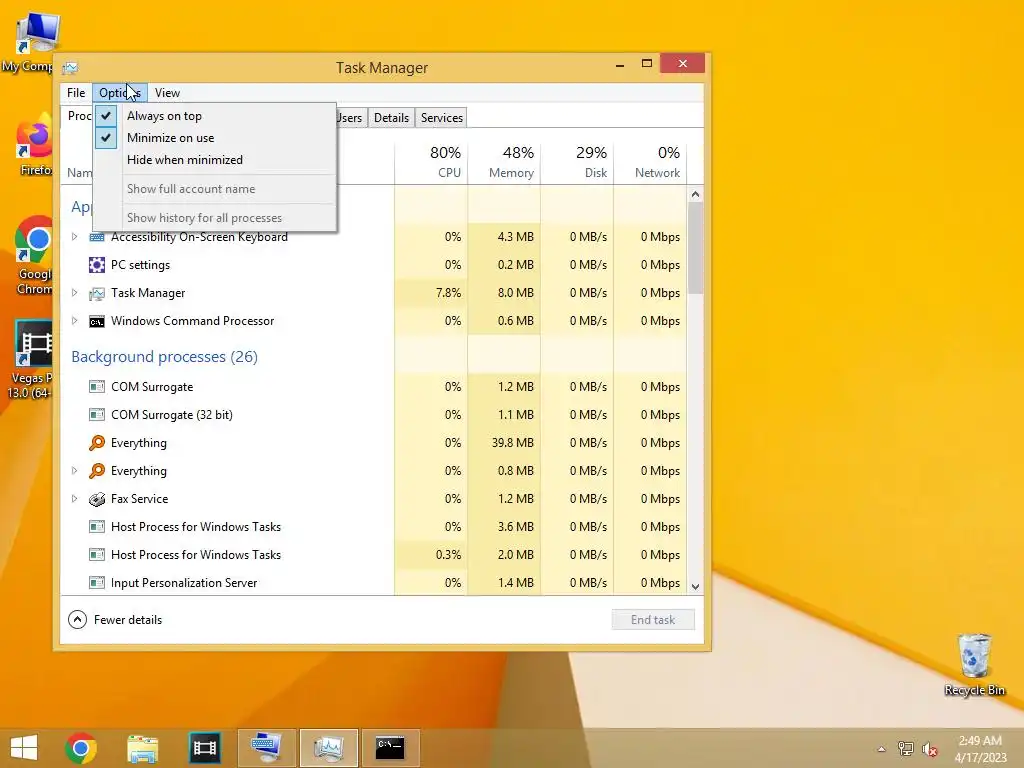
Task: Open Vegas Pro from the taskbar
Action: [204, 748]
